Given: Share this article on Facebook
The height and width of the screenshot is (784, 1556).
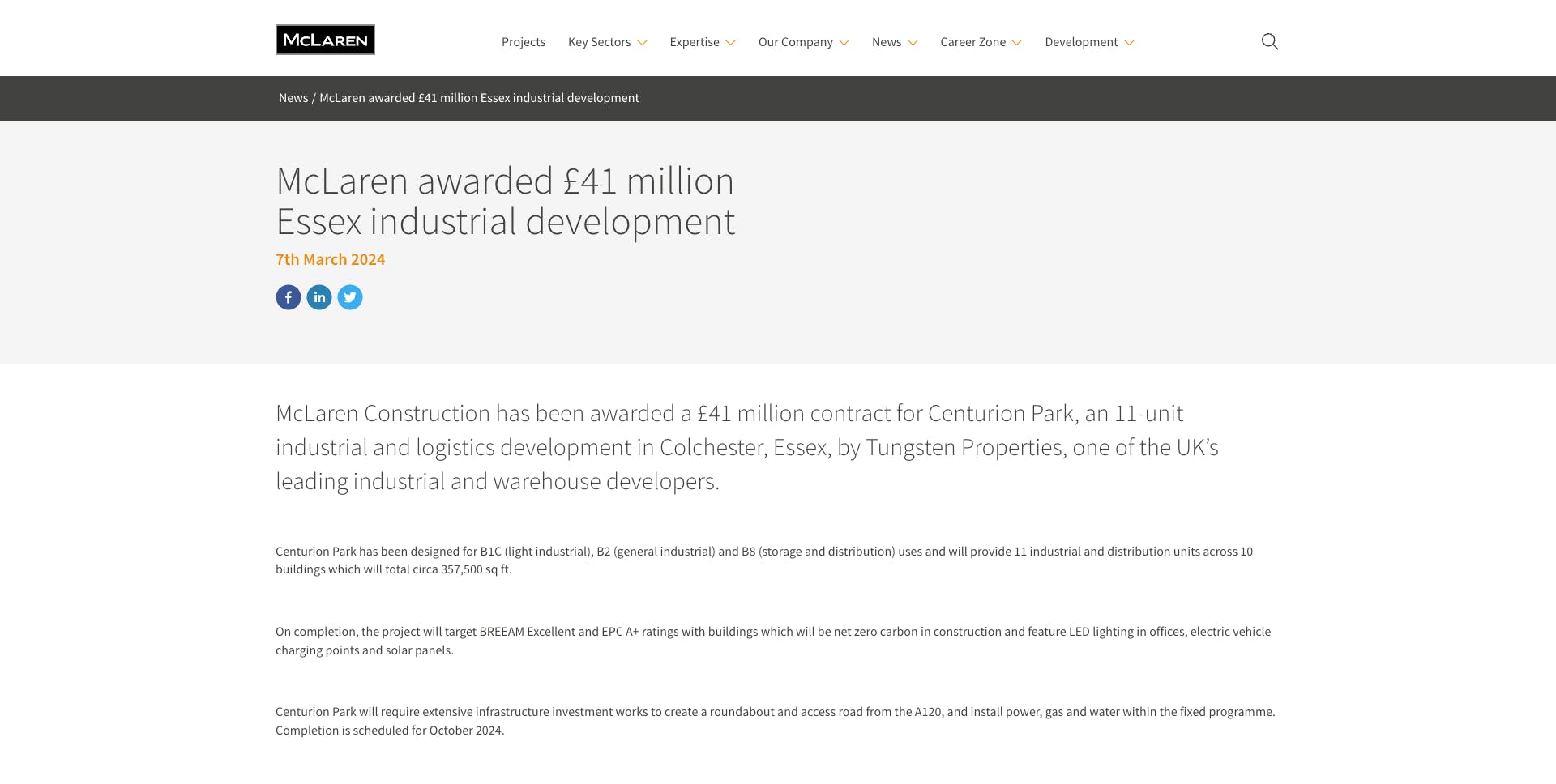Looking at the screenshot, I should click(288, 297).
